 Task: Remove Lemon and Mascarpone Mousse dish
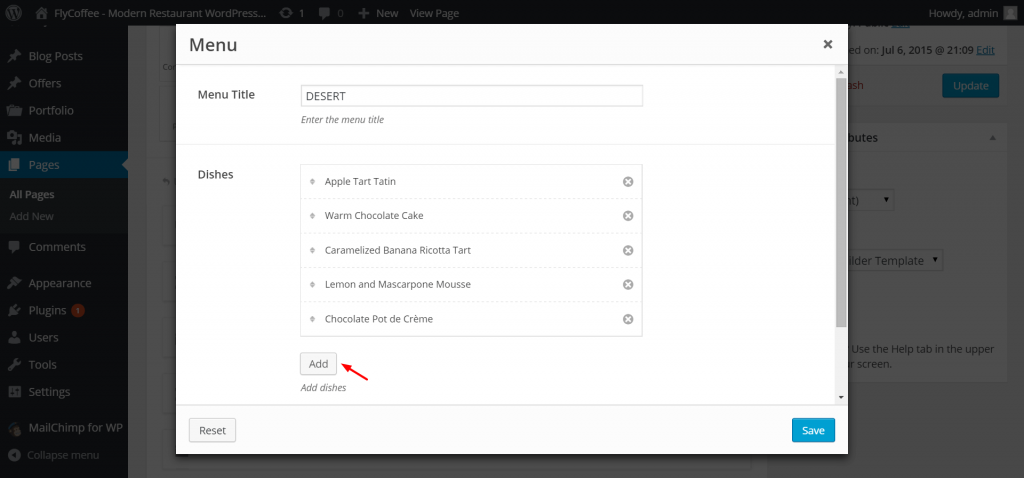point(628,285)
